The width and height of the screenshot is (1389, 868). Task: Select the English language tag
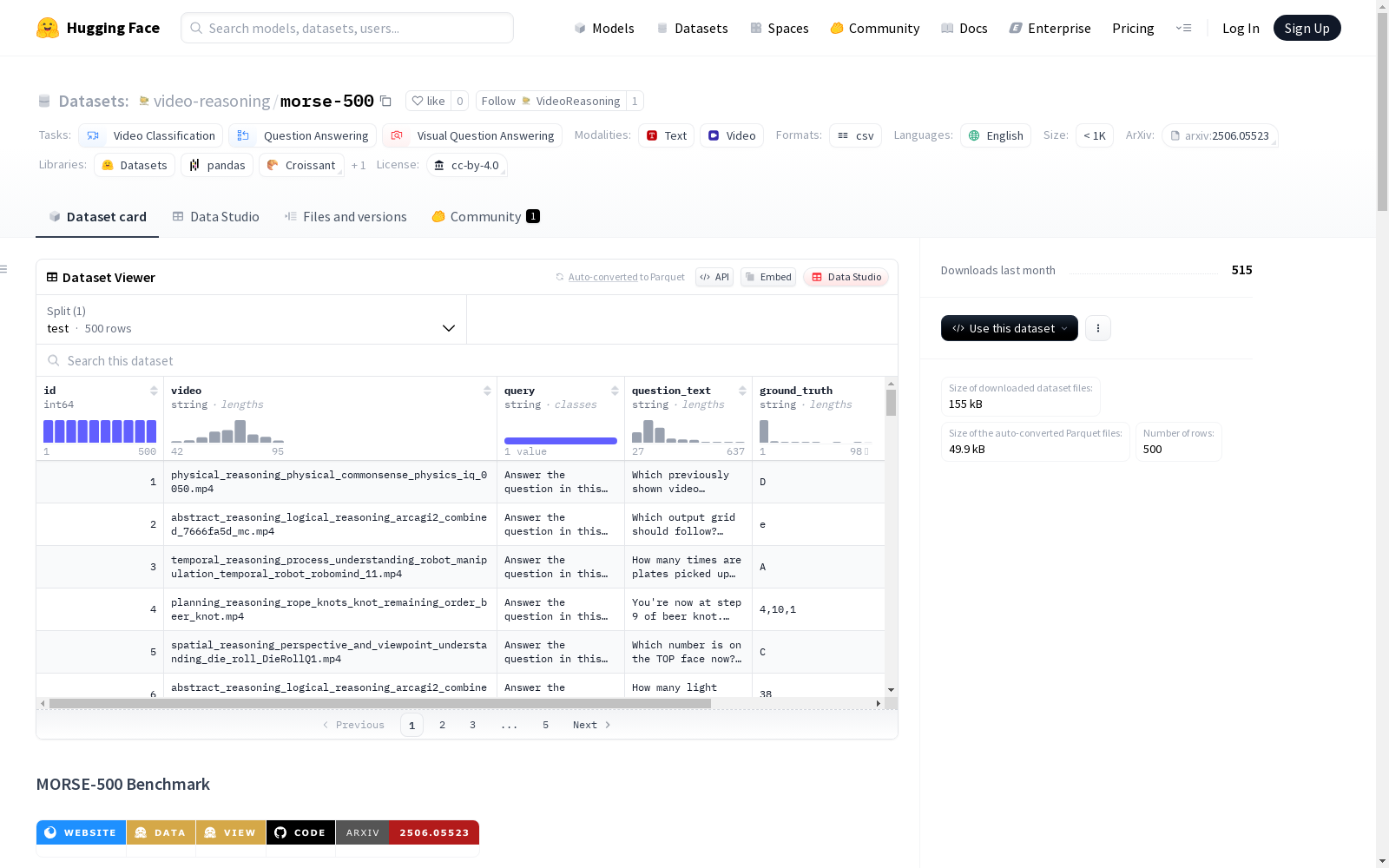(x=996, y=135)
